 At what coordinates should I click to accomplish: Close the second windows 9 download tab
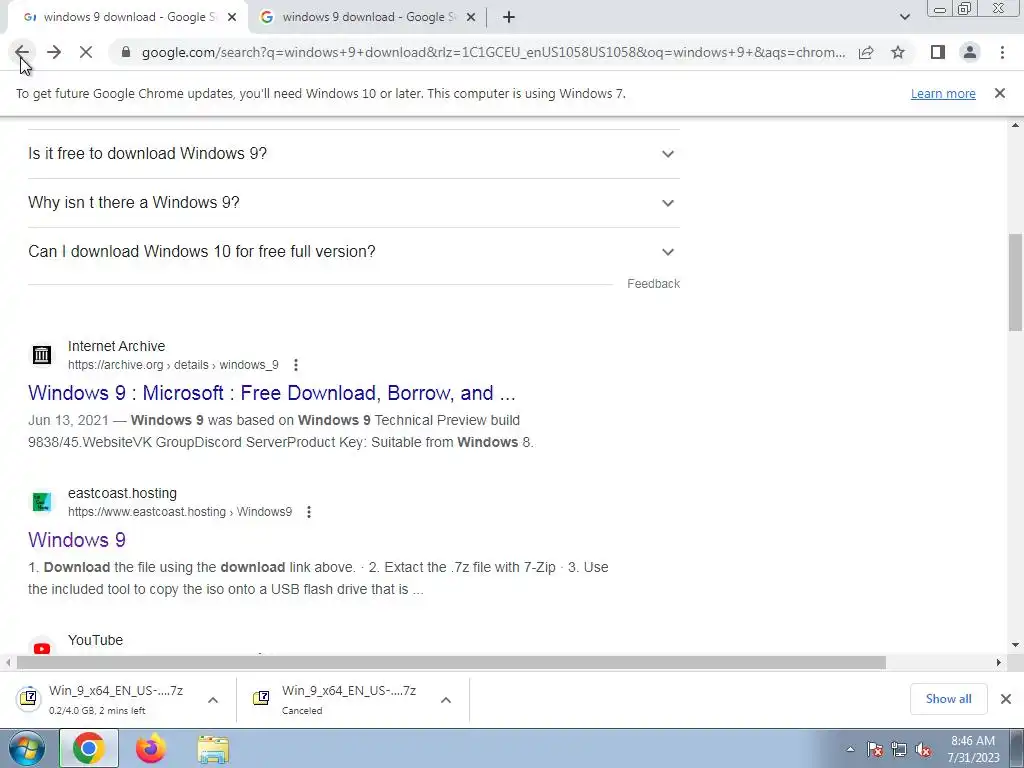tap(471, 17)
